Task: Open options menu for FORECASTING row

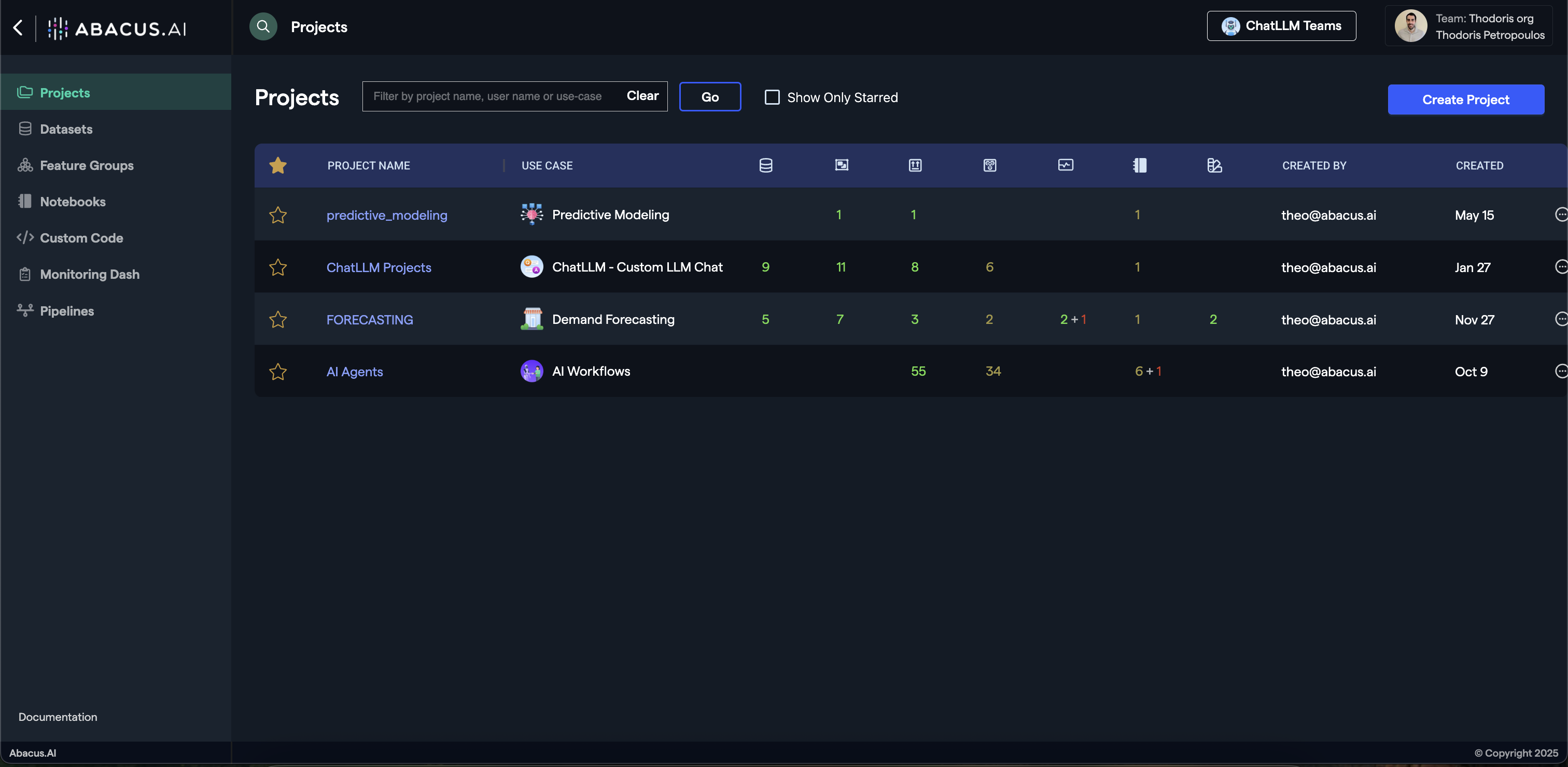Action: pyautogui.click(x=1560, y=319)
